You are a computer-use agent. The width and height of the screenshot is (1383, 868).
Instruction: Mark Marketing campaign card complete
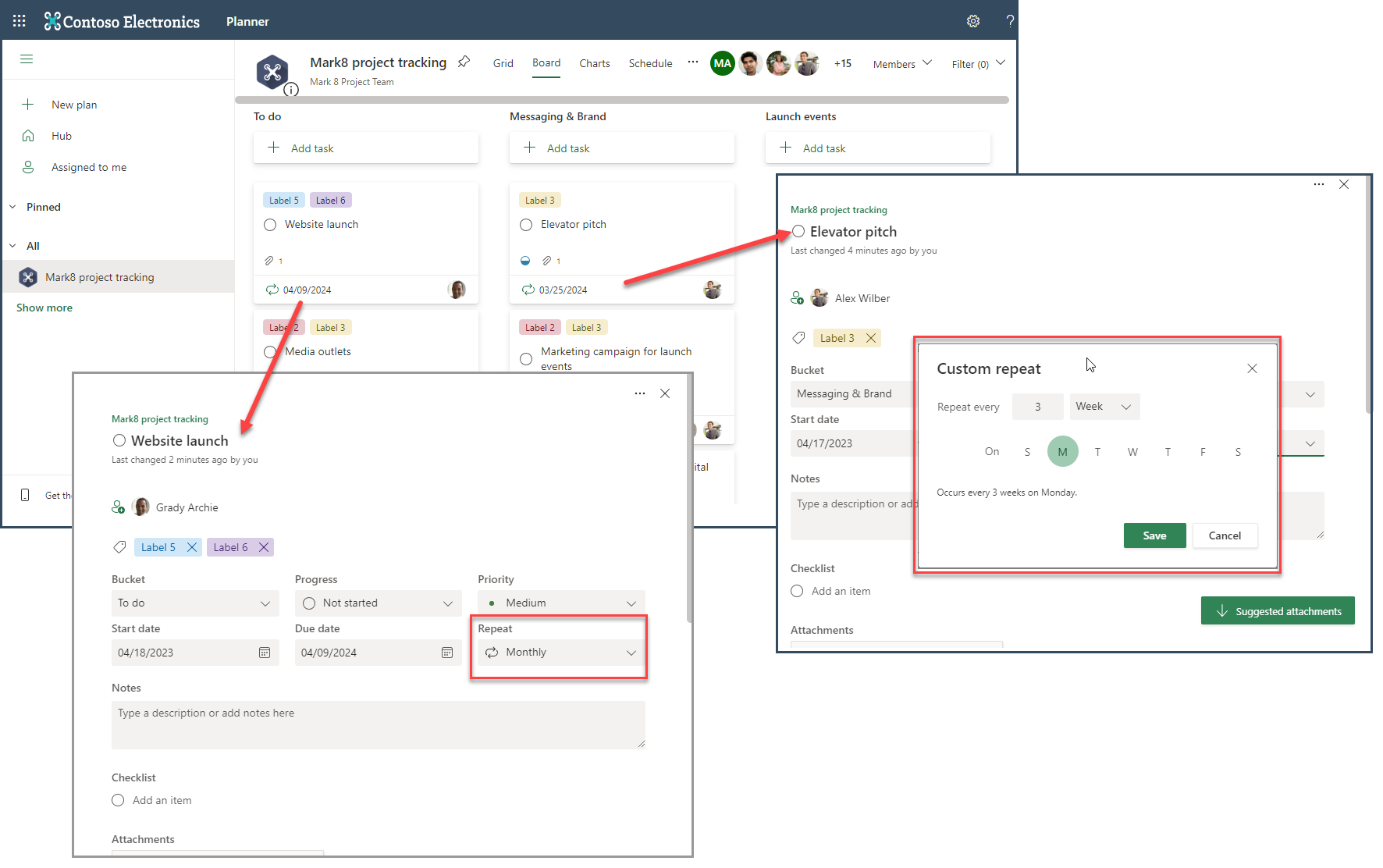click(526, 359)
